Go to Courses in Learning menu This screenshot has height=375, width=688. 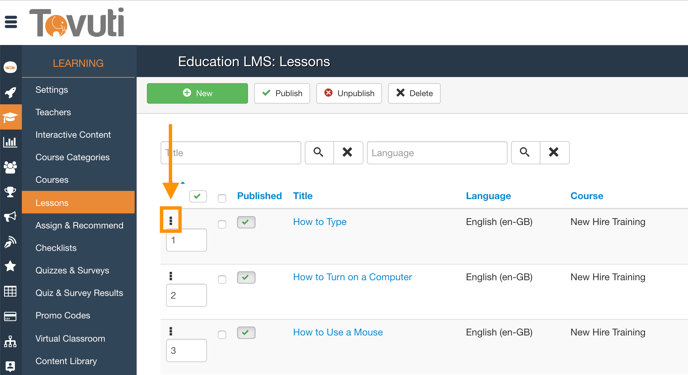52,180
